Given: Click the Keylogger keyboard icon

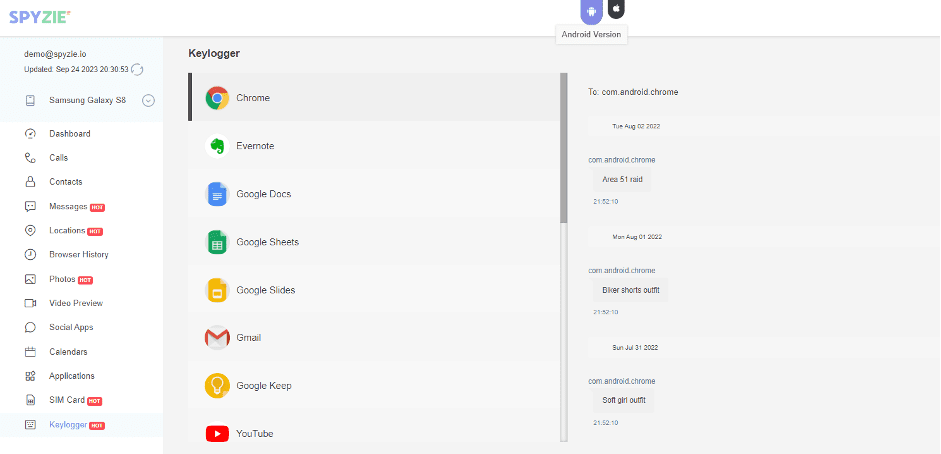Looking at the screenshot, I should tap(30, 425).
